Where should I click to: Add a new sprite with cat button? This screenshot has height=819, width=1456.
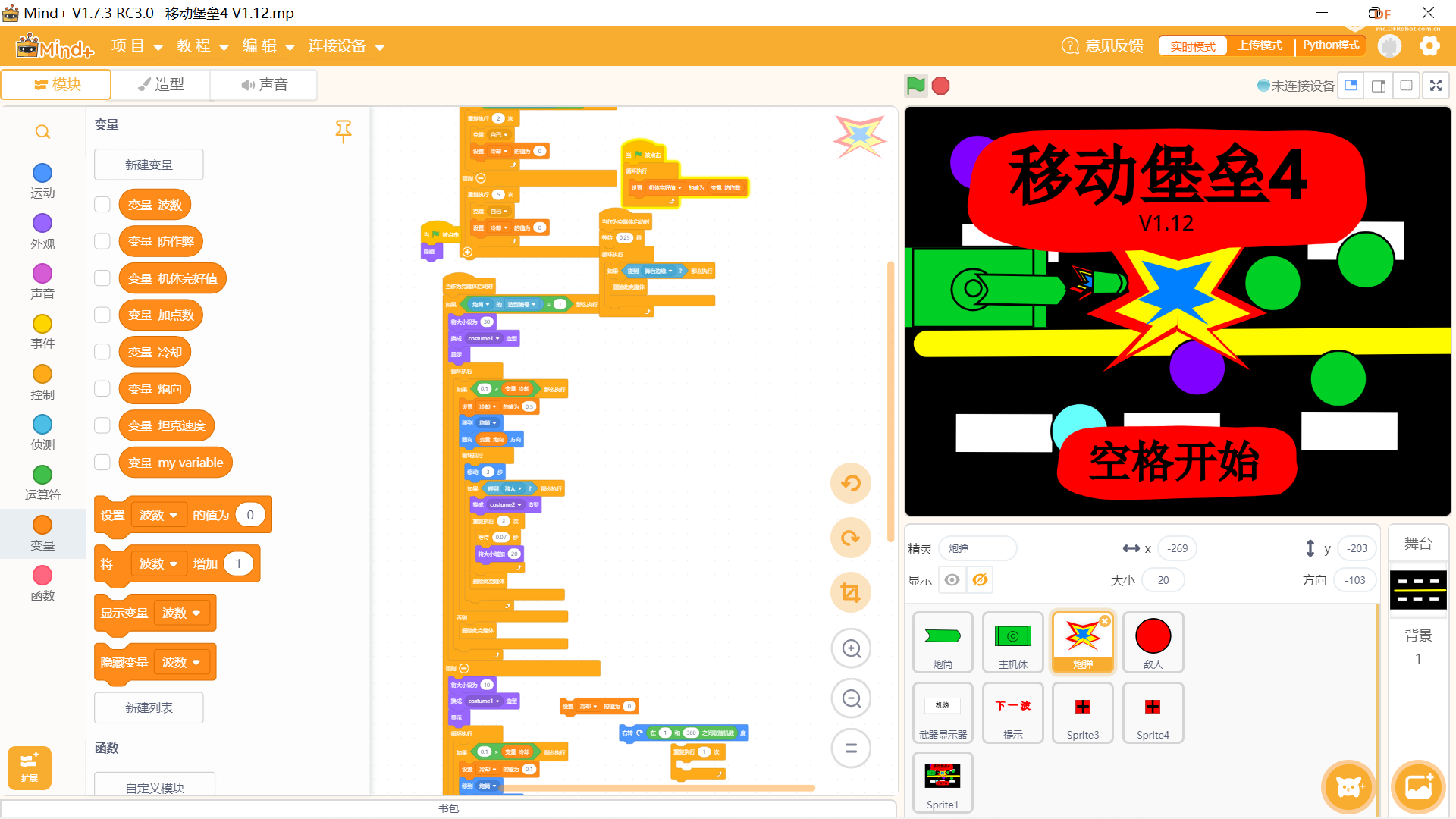point(1348,787)
